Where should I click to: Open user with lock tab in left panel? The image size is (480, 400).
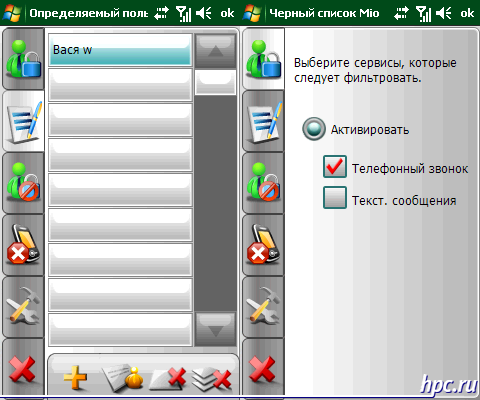tap(23, 59)
